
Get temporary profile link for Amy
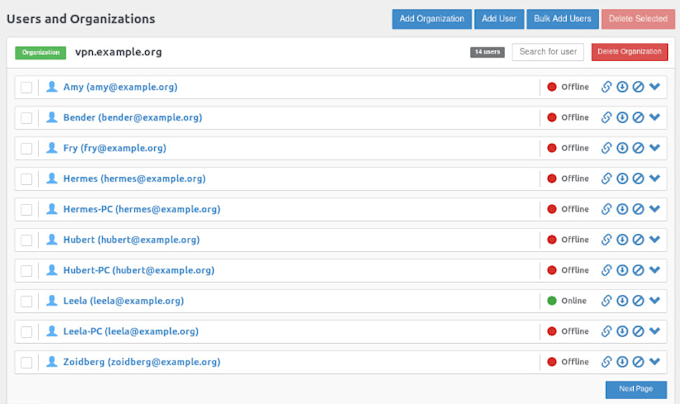[606, 87]
